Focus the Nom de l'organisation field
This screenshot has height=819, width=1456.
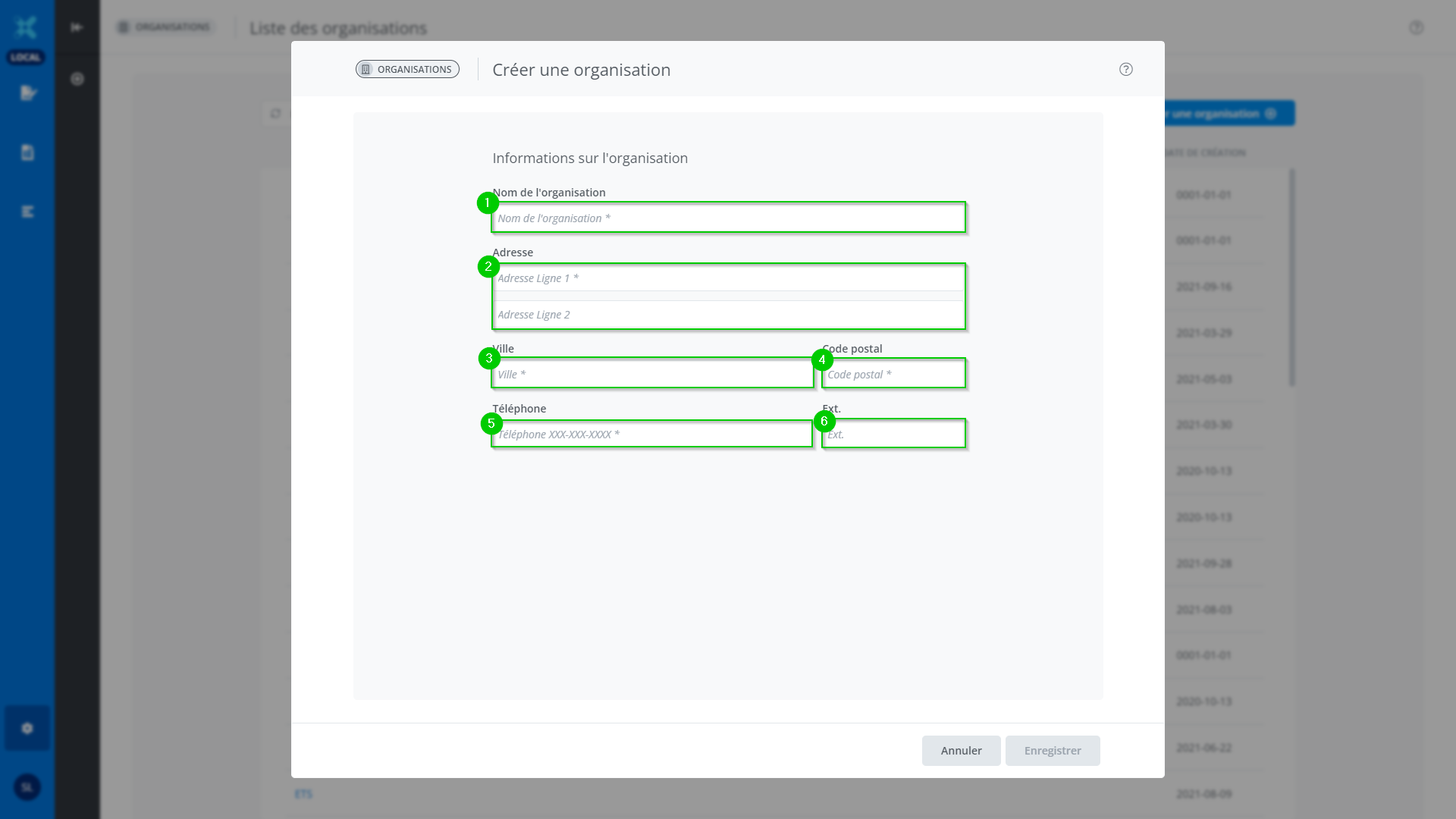[728, 218]
